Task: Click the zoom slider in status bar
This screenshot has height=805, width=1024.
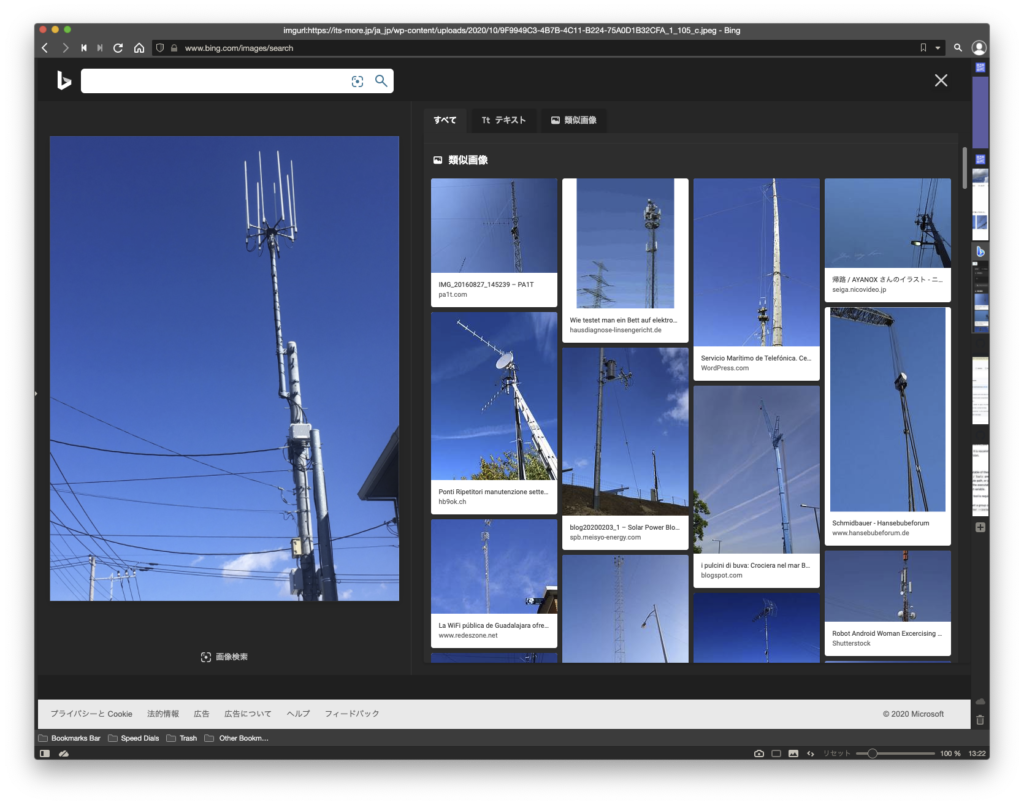Action: [872, 753]
